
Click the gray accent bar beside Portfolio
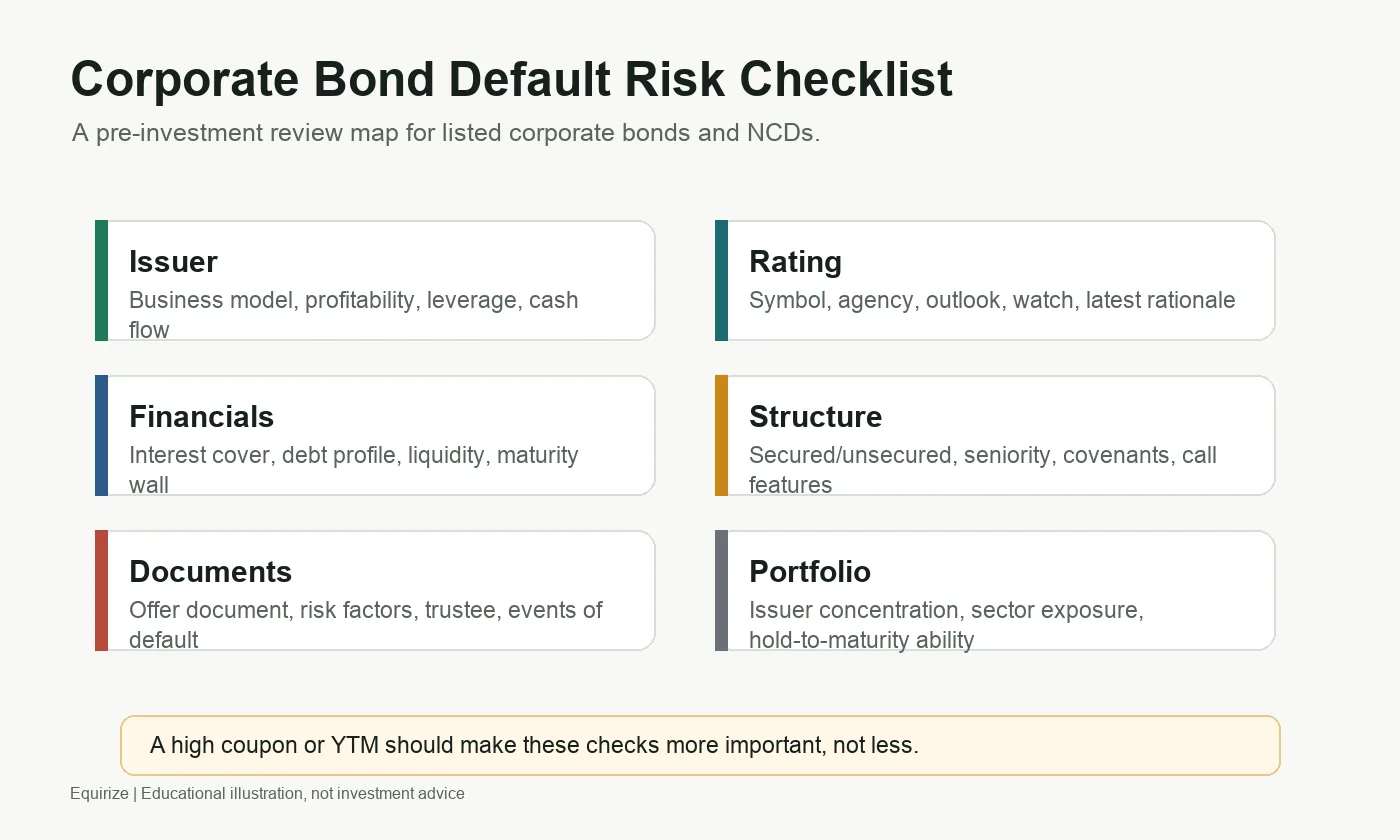[x=721, y=591]
